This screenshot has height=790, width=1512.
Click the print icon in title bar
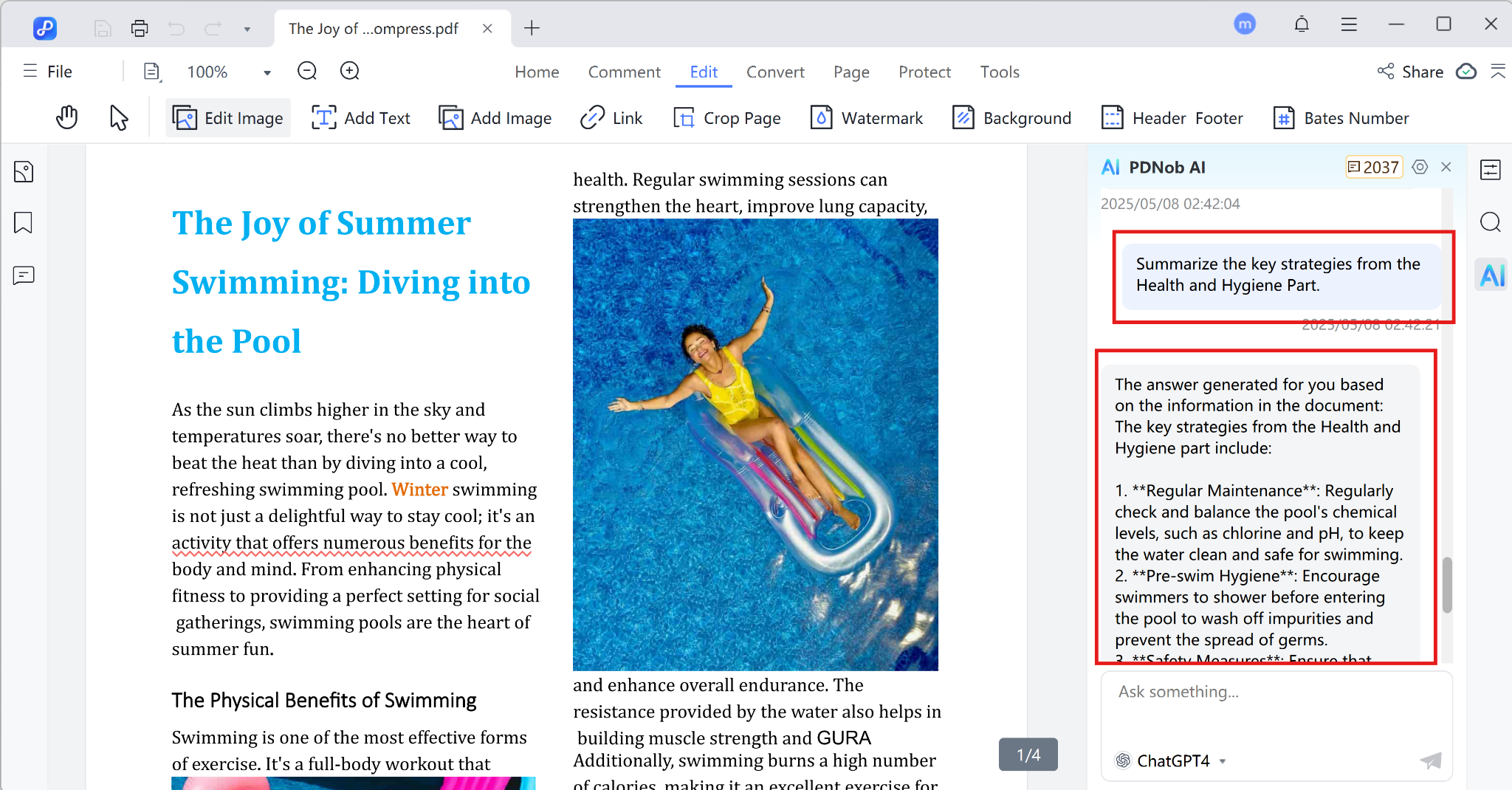tap(140, 28)
